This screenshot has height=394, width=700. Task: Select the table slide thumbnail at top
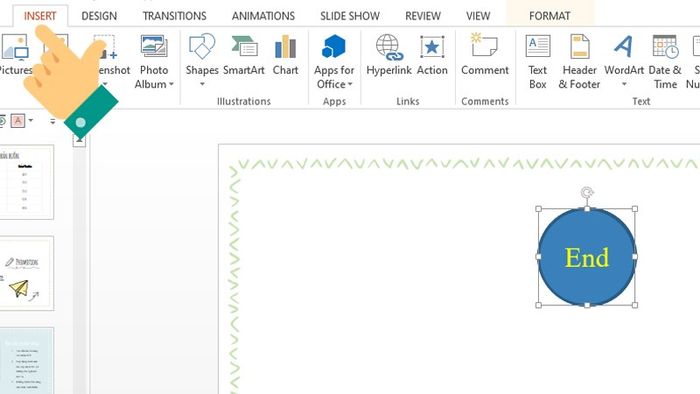27,182
